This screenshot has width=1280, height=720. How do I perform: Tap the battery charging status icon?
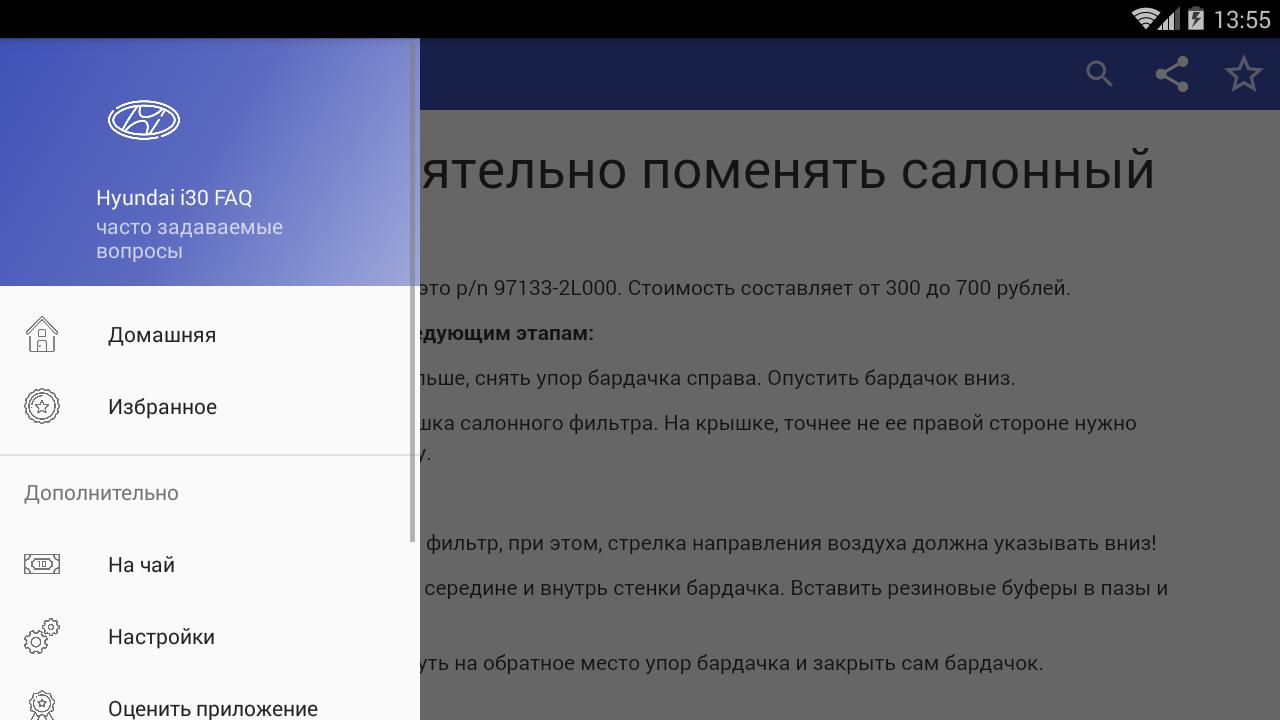click(x=1195, y=18)
